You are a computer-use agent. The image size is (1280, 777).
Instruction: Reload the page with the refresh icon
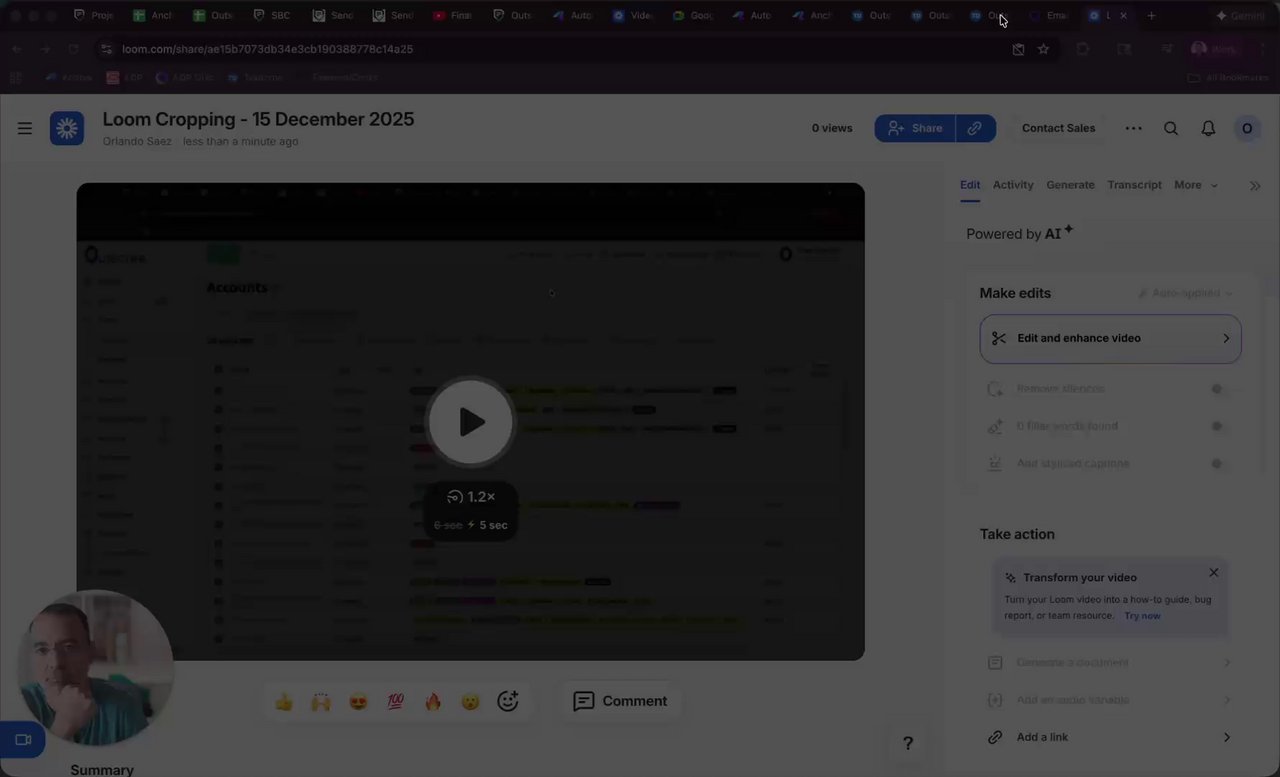pyautogui.click(x=73, y=49)
